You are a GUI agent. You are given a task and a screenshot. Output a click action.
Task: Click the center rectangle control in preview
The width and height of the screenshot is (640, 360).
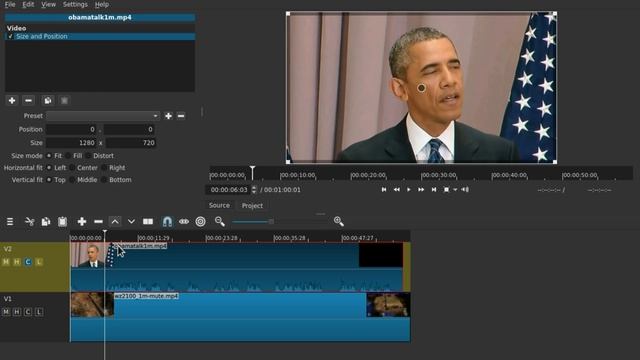coord(422,87)
